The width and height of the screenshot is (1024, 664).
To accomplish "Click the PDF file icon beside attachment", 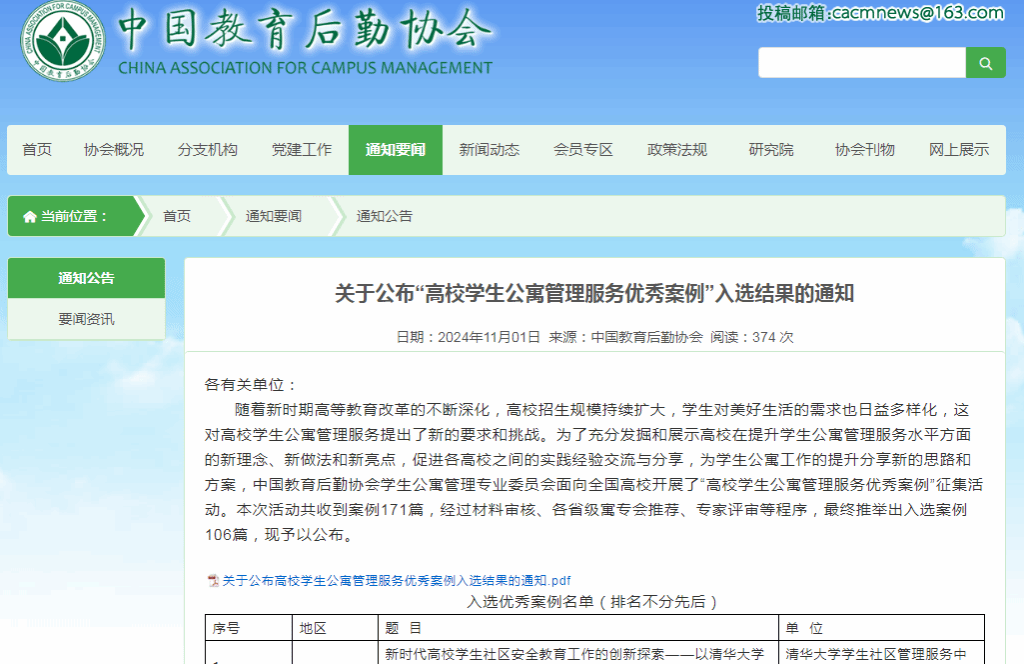I will [x=212, y=581].
